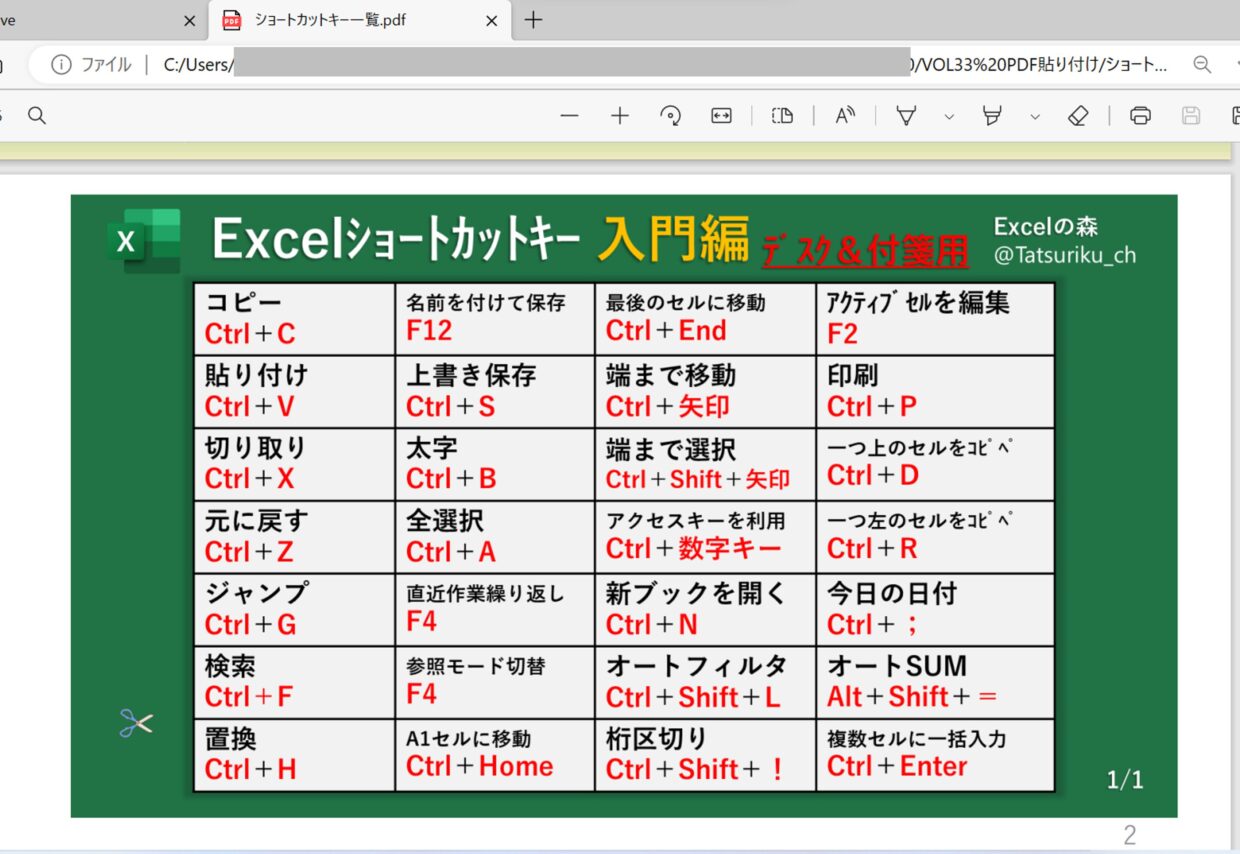Click the Excel logo in the PDF
The width and height of the screenshot is (1240, 854).
click(144, 241)
